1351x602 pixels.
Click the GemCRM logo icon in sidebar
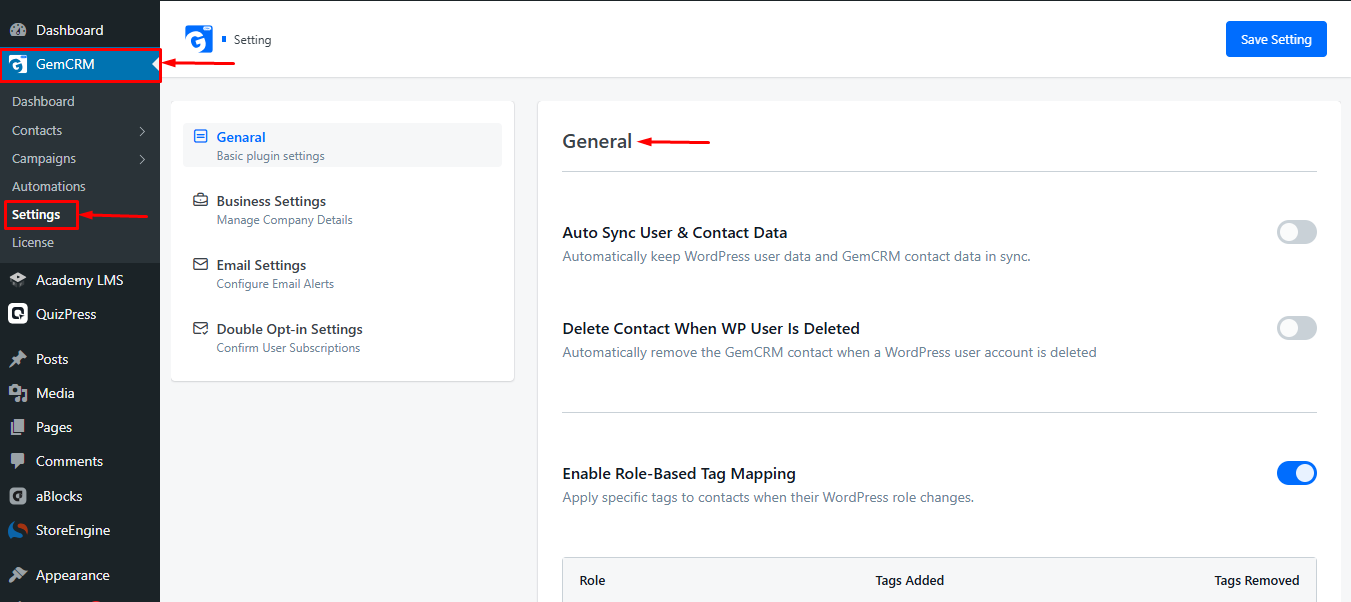coord(18,65)
